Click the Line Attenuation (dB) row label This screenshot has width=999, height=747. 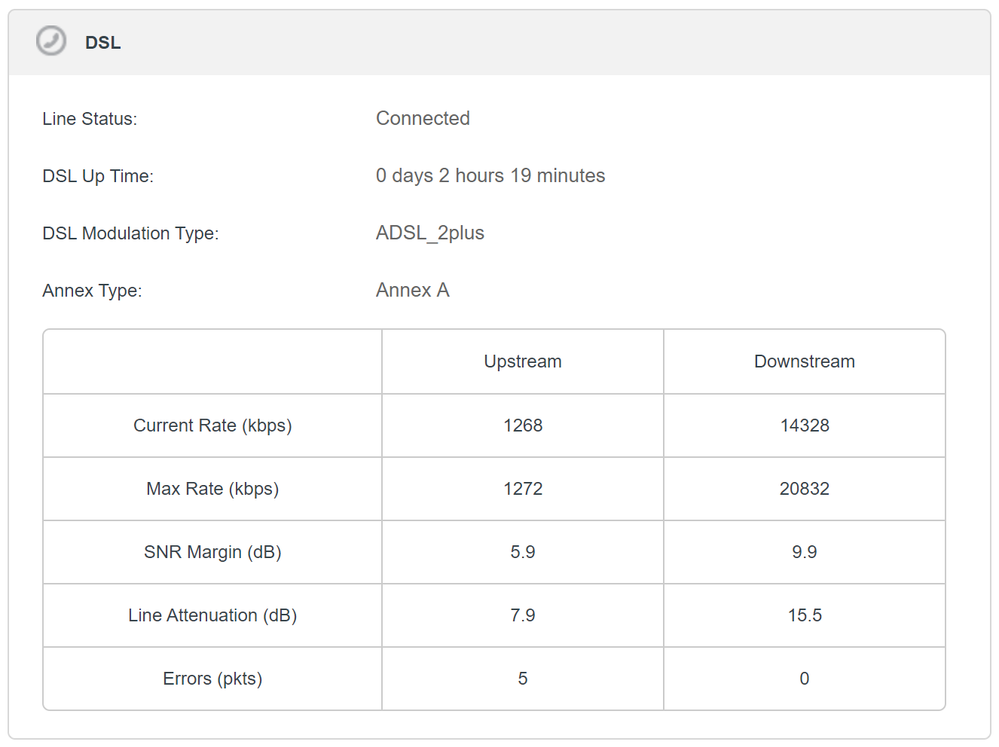coord(212,615)
